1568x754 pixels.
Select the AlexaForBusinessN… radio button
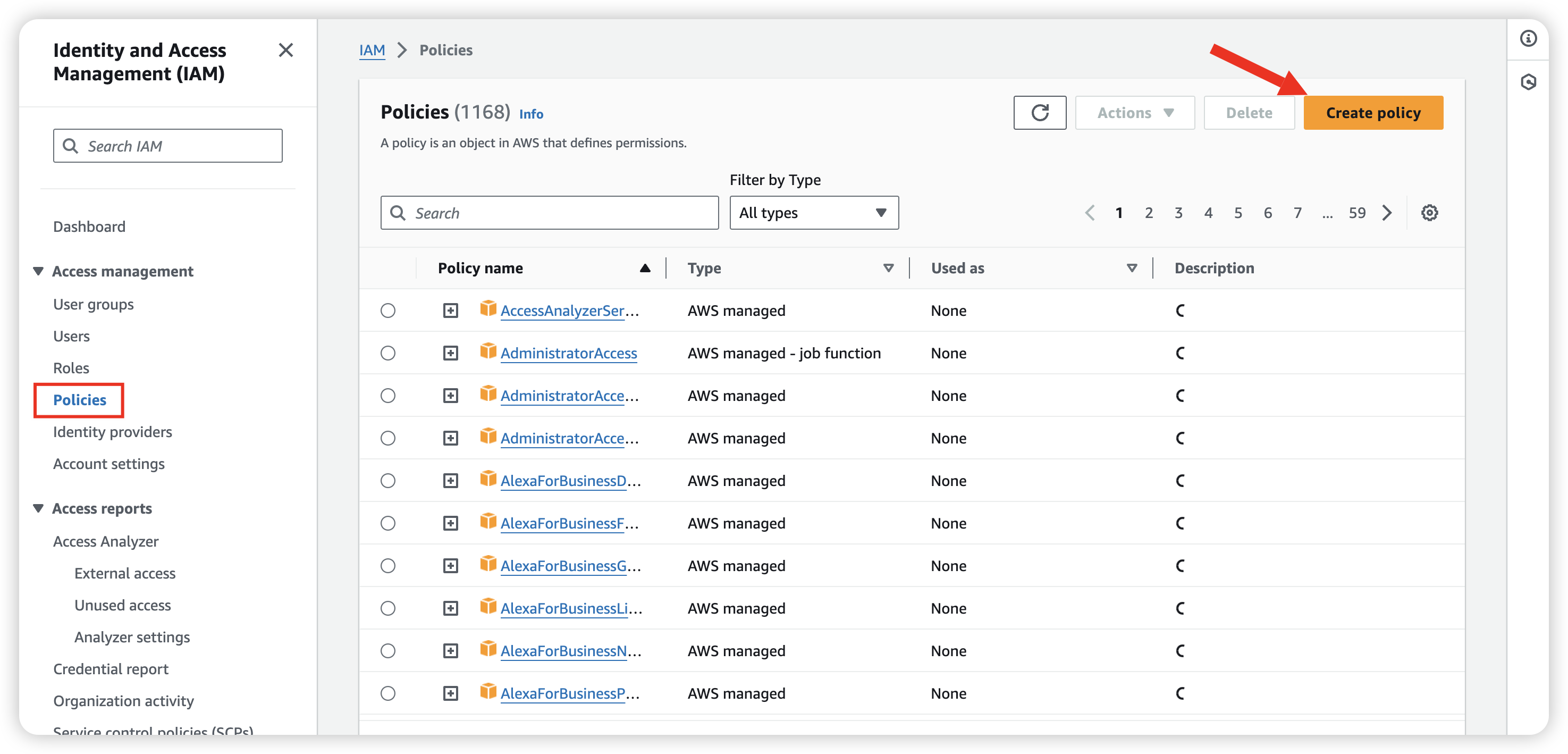387,651
